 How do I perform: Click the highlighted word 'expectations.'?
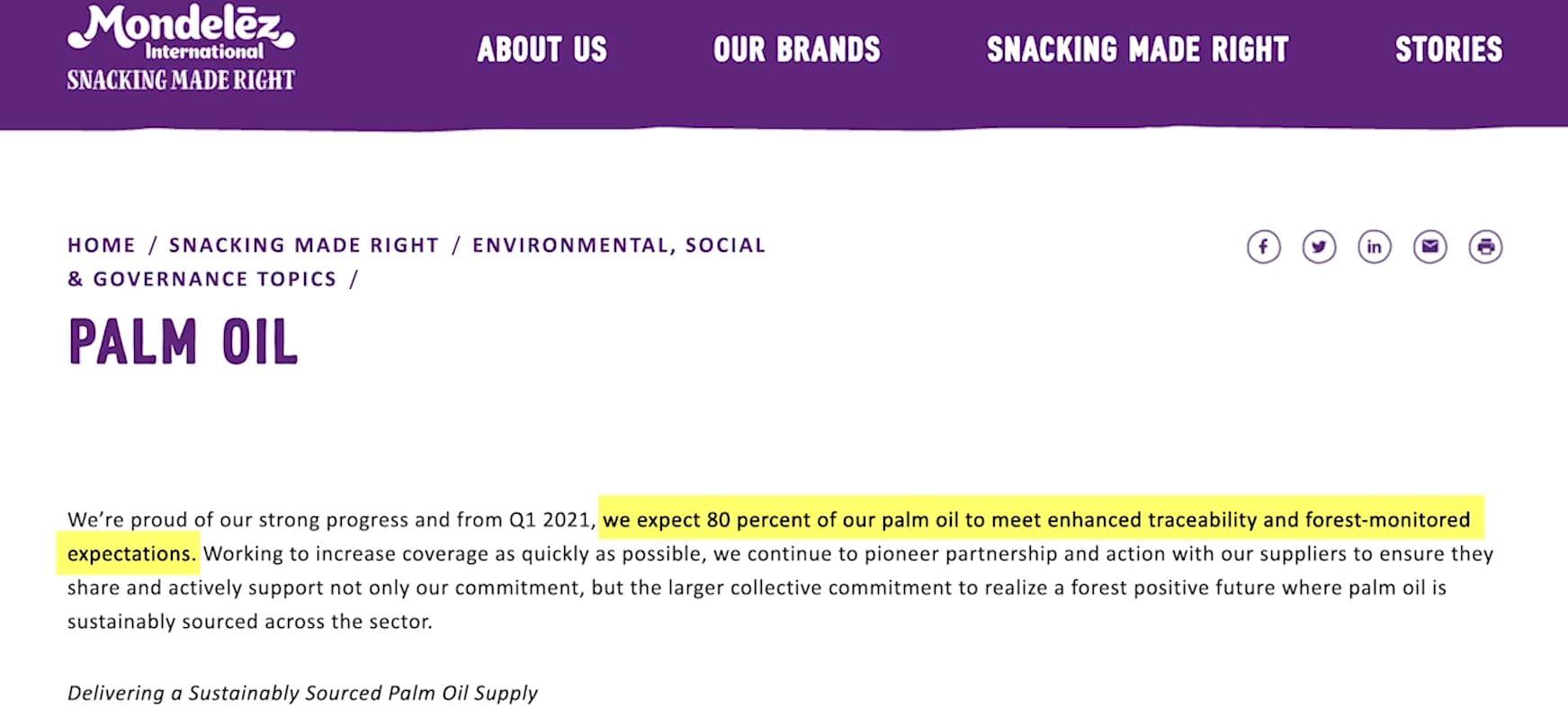tap(131, 553)
